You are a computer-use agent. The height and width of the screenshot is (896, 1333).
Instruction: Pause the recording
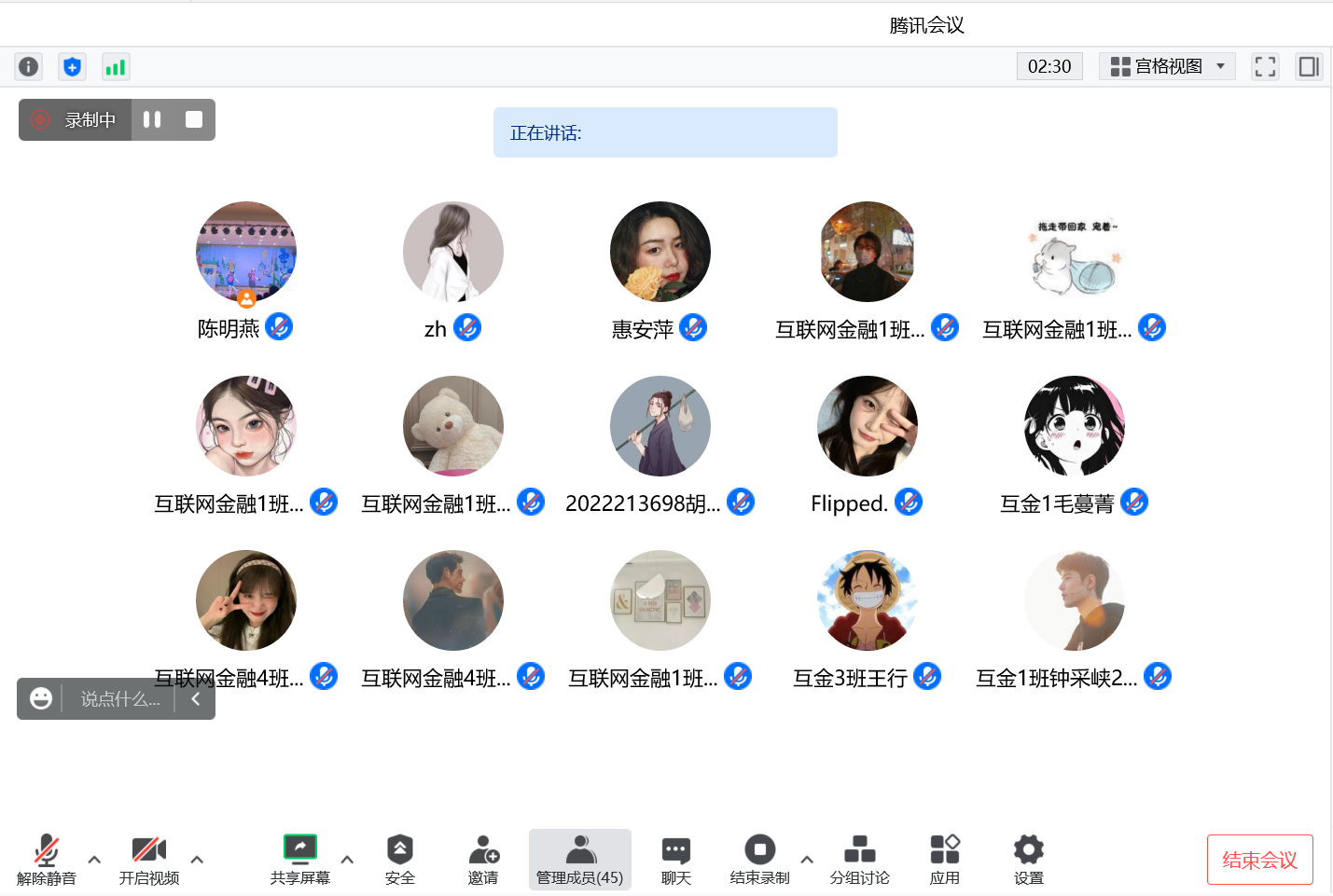coord(152,119)
